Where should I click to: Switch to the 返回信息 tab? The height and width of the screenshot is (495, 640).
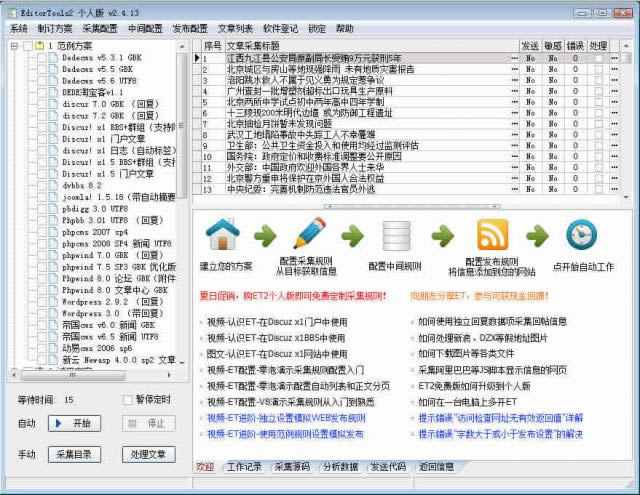(x=436, y=467)
